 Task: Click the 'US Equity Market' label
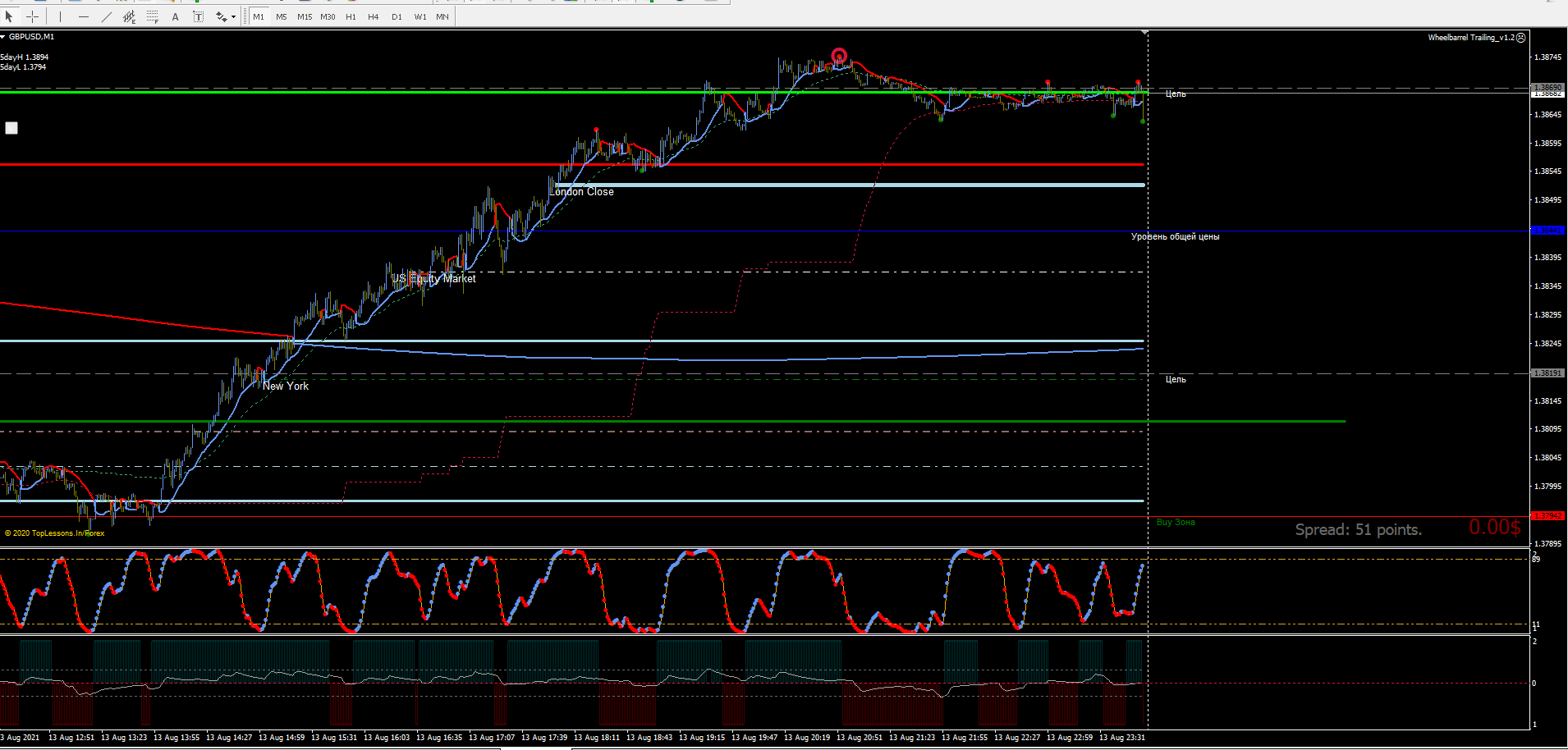coord(434,279)
